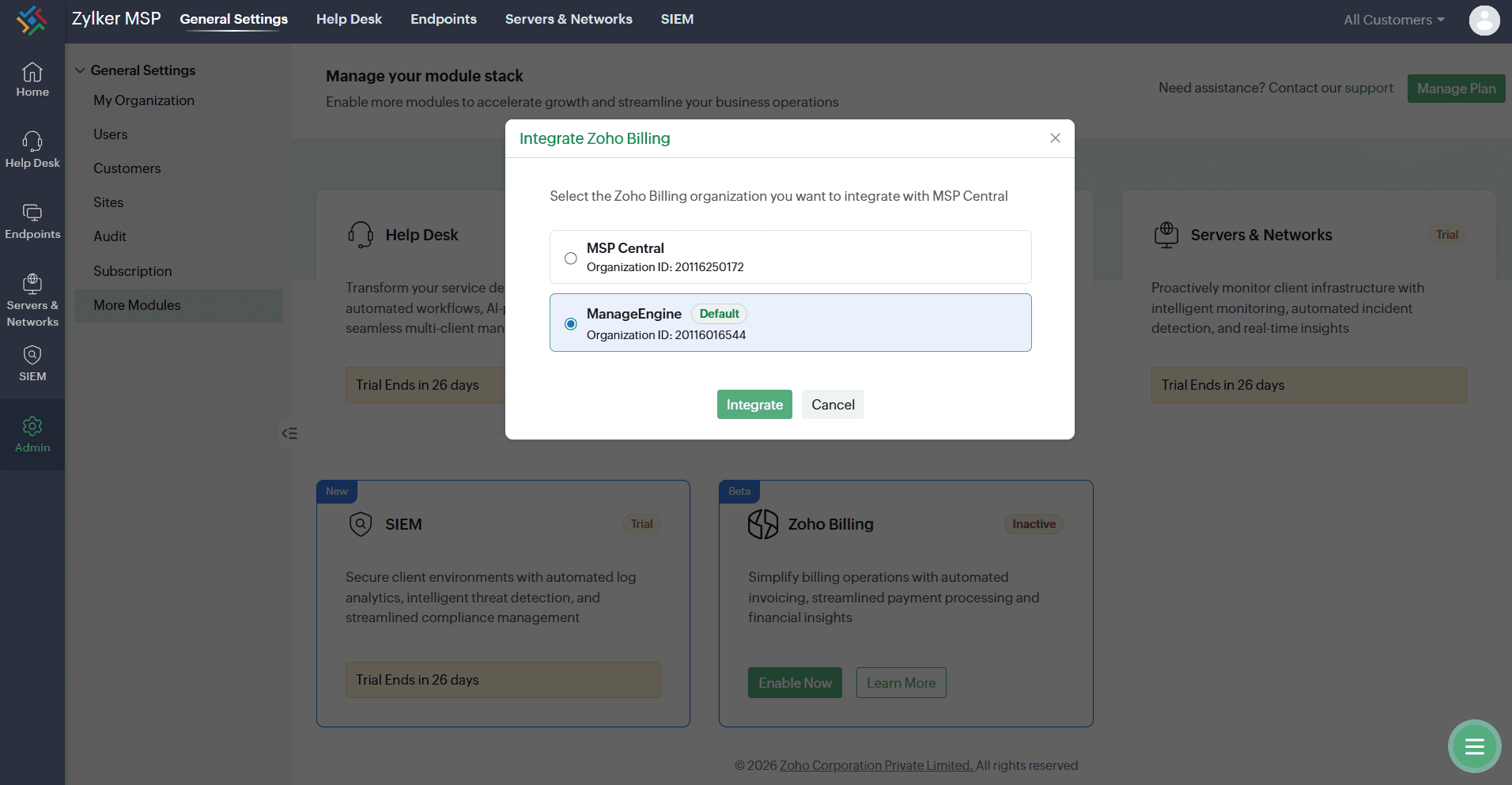The image size is (1512, 785).
Task: Click Organization ID 20116250172 text
Action: [665, 267]
